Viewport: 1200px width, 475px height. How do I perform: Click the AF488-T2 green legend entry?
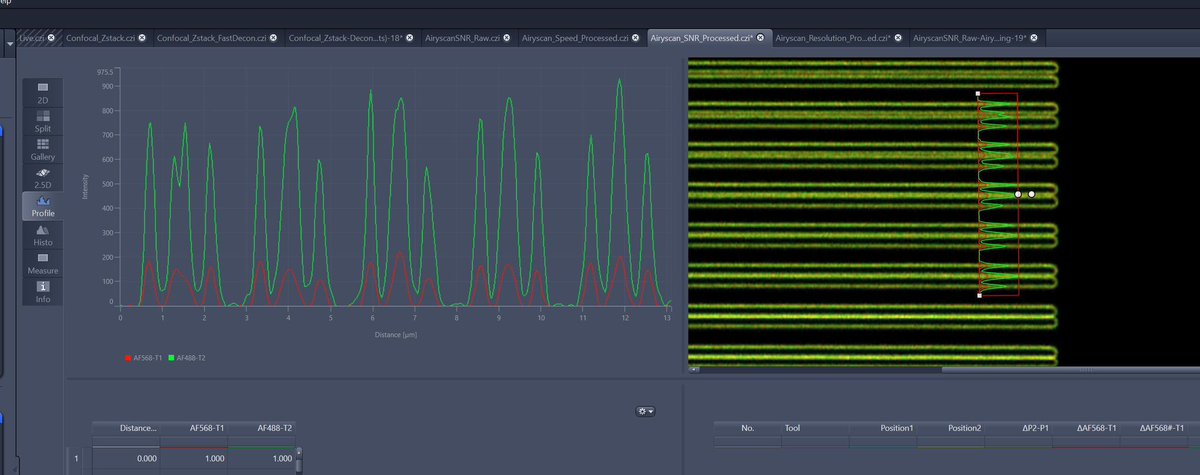click(x=188, y=357)
